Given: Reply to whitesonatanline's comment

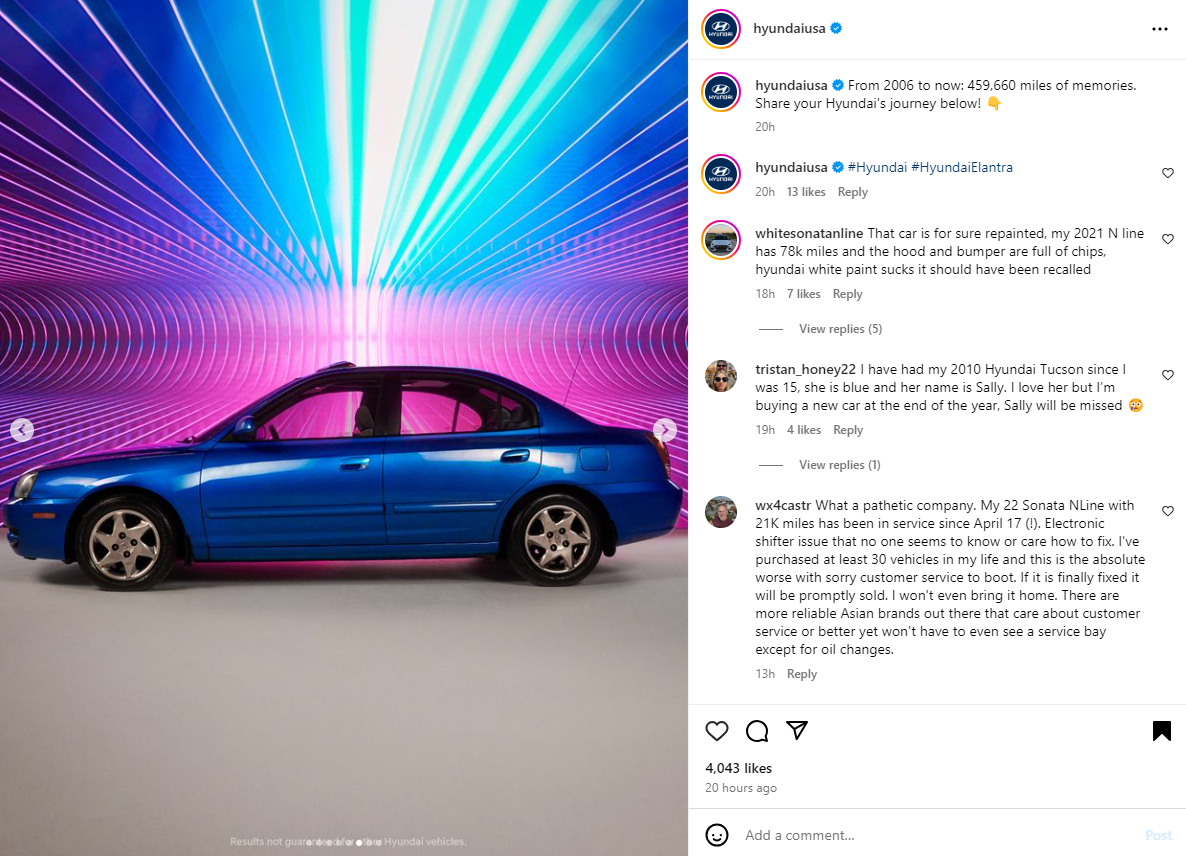Looking at the screenshot, I should 847,294.
